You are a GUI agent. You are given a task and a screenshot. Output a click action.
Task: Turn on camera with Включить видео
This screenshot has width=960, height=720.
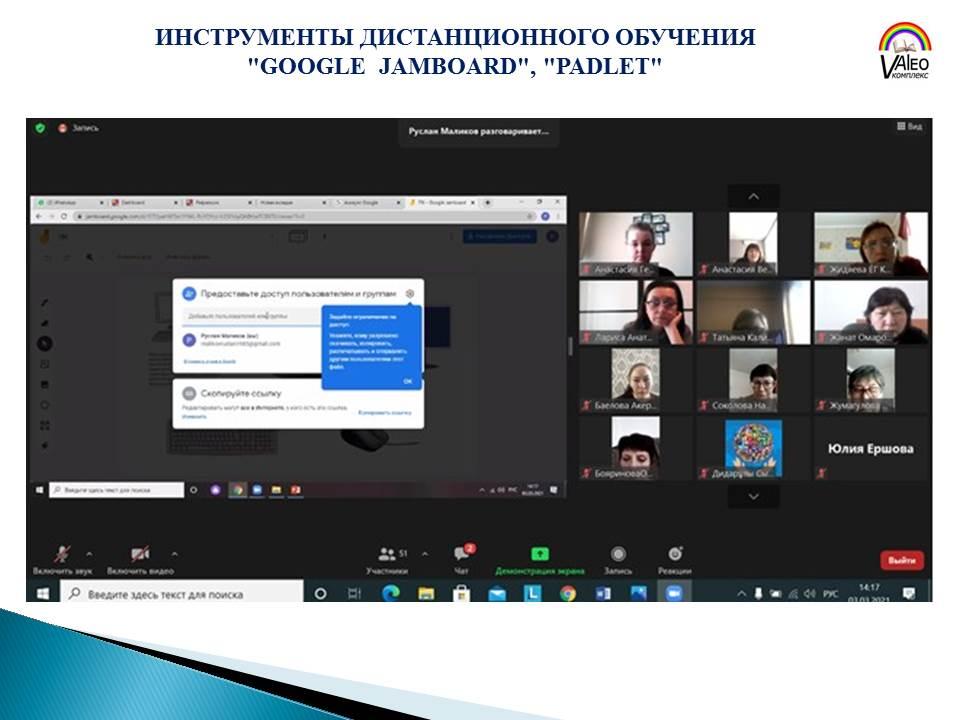140,560
